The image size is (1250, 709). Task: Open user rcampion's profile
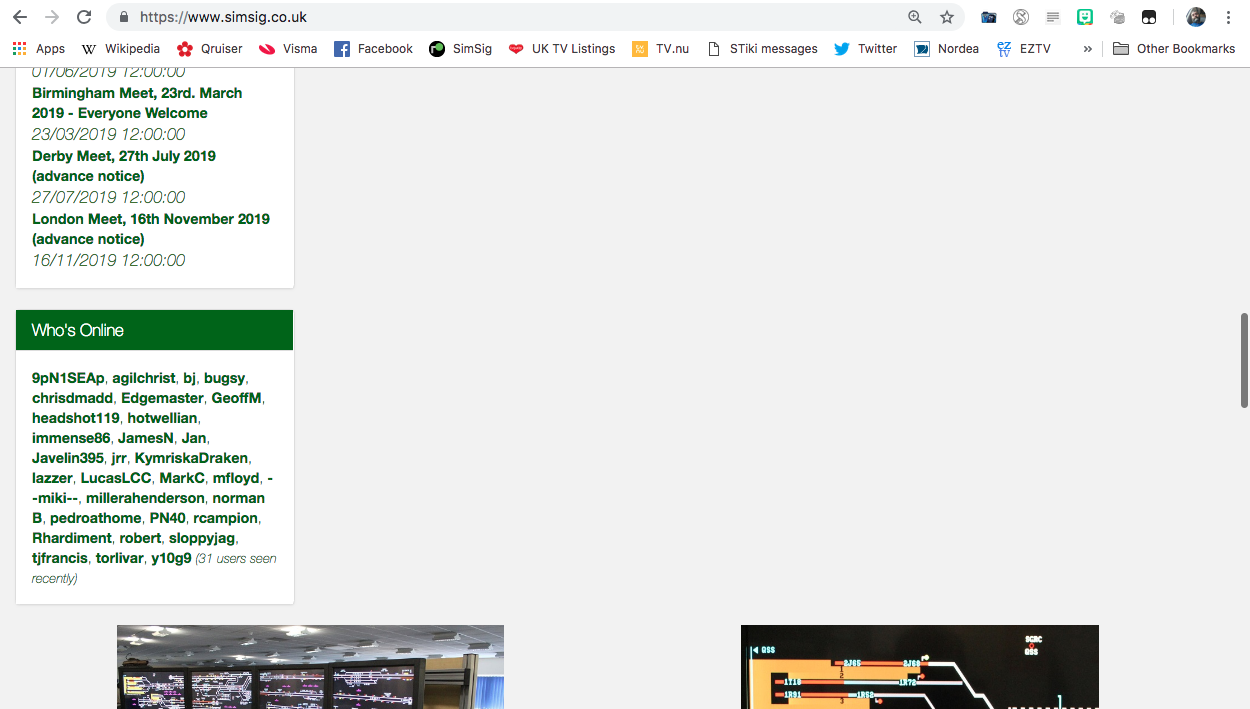point(226,518)
